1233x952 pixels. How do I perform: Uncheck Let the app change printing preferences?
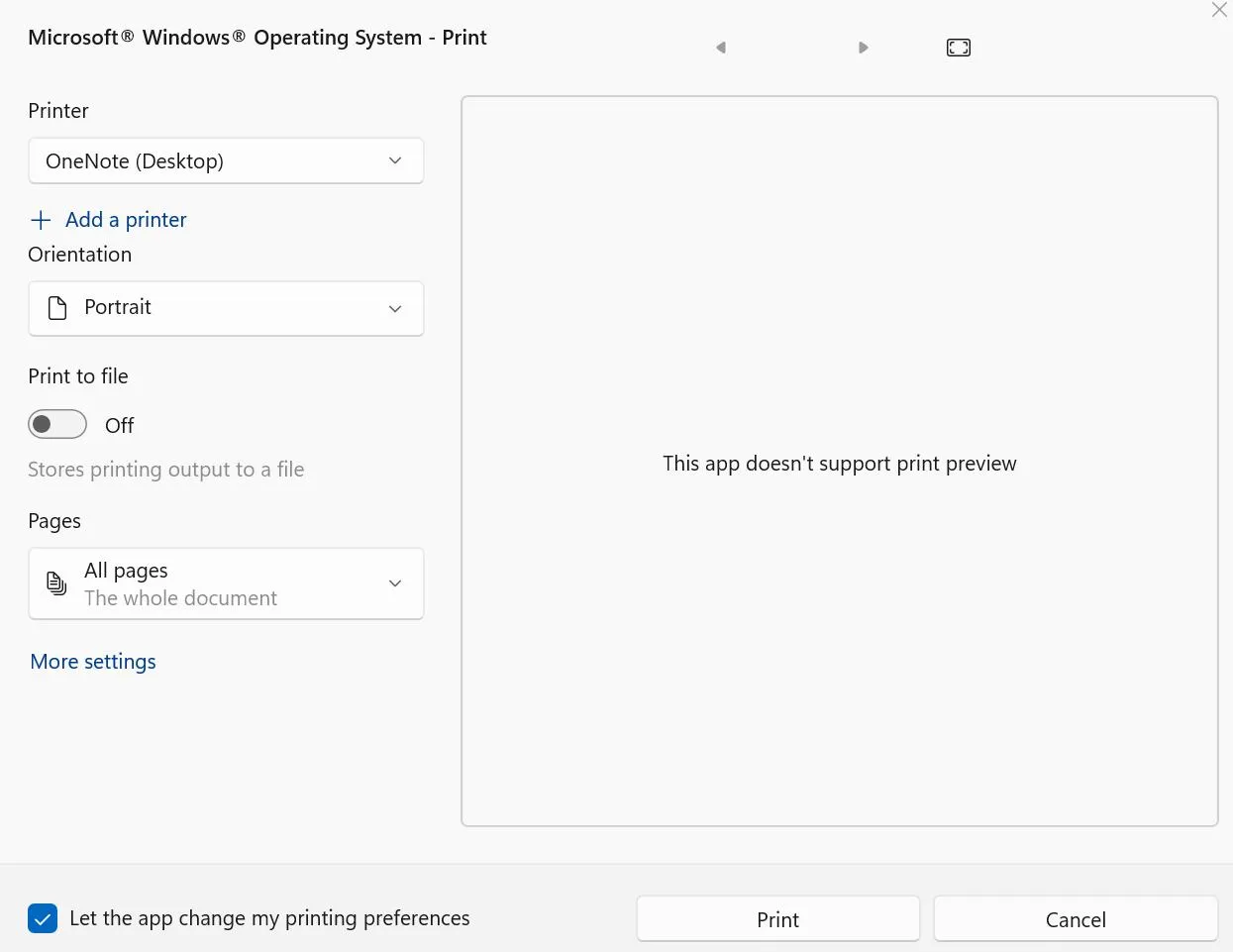coord(43,918)
